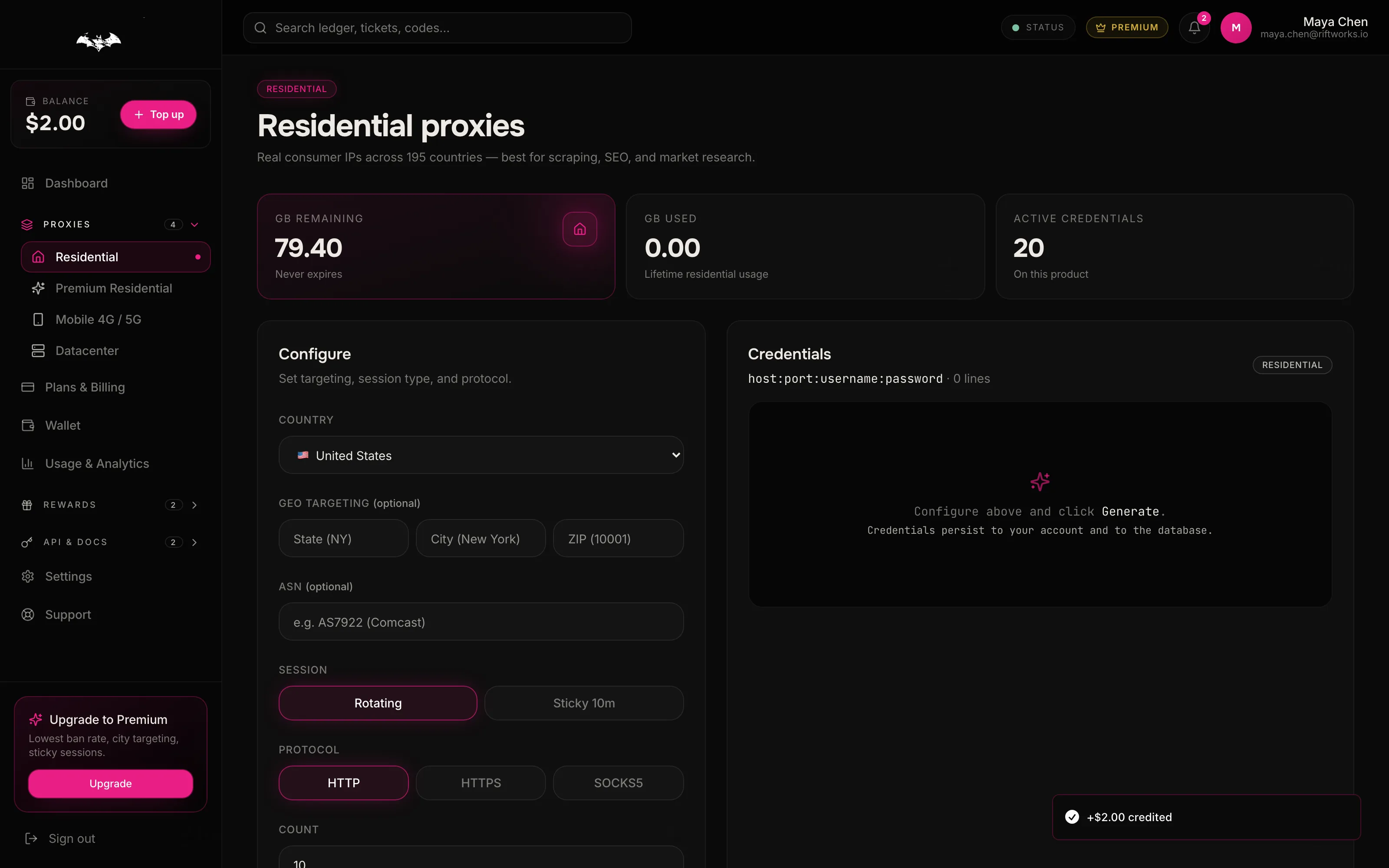Click the sparkle icon in Upgrade to Premium card
1389x868 pixels.
click(x=36, y=719)
